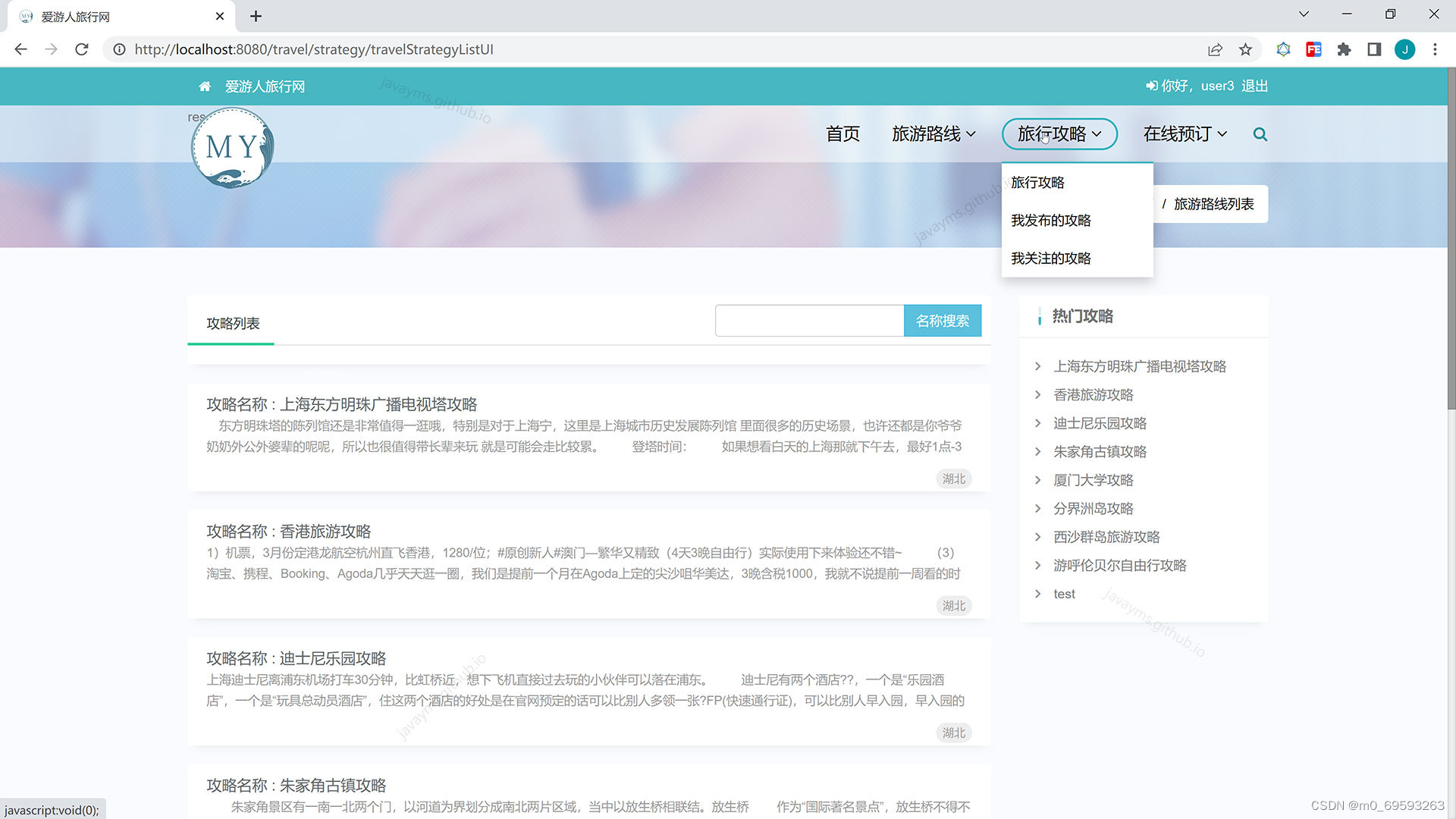This screenshot has width=1456, height=819.
Task: Open hot strategy 游呼伦贝尔自由行攻略 in sidebar
Action: point(1119,565)
